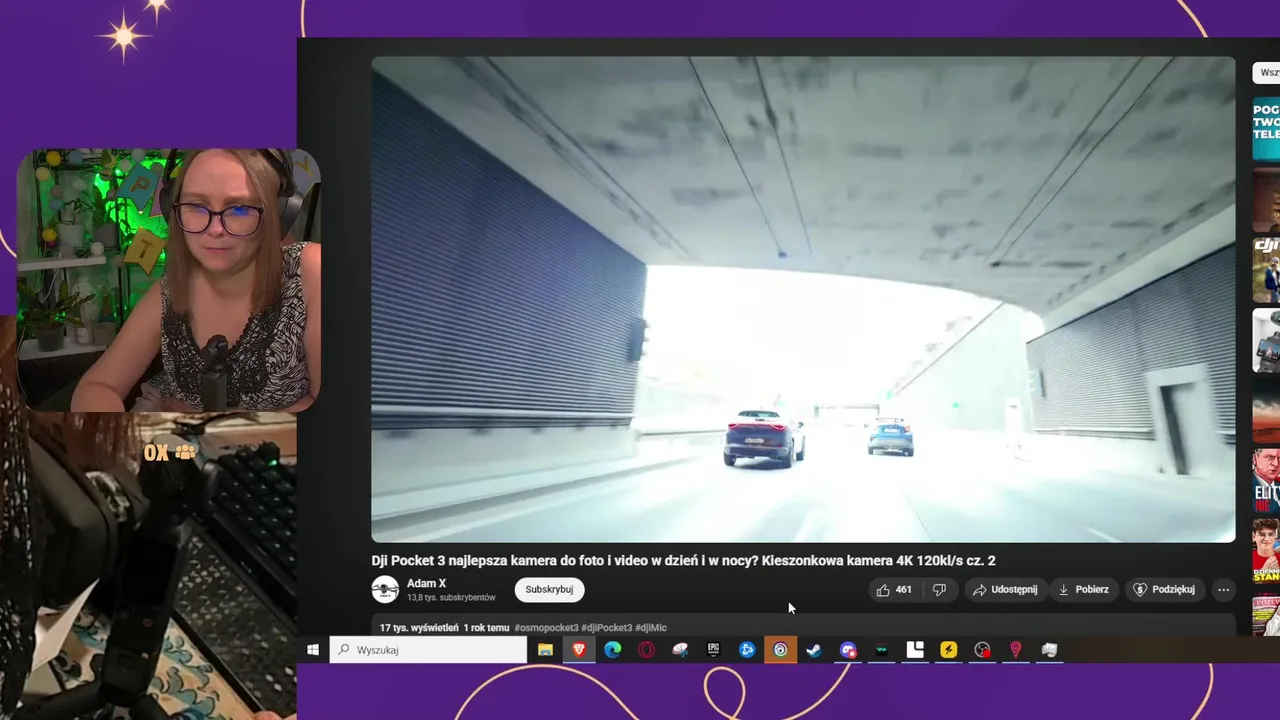Switch to the Brave browser in taskbar
Viewport: 1280px width, 720px height.
(x=579, y=650)
